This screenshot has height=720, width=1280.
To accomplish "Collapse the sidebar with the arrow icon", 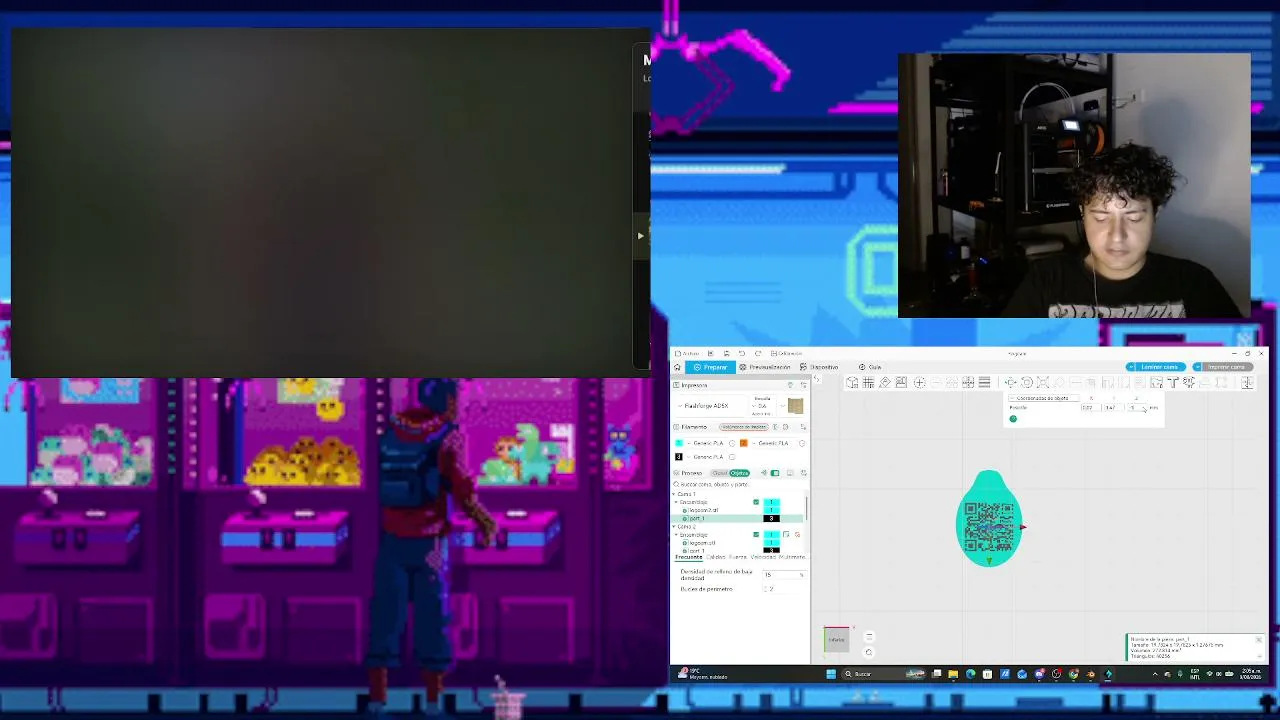I will [x=815, y=378].
